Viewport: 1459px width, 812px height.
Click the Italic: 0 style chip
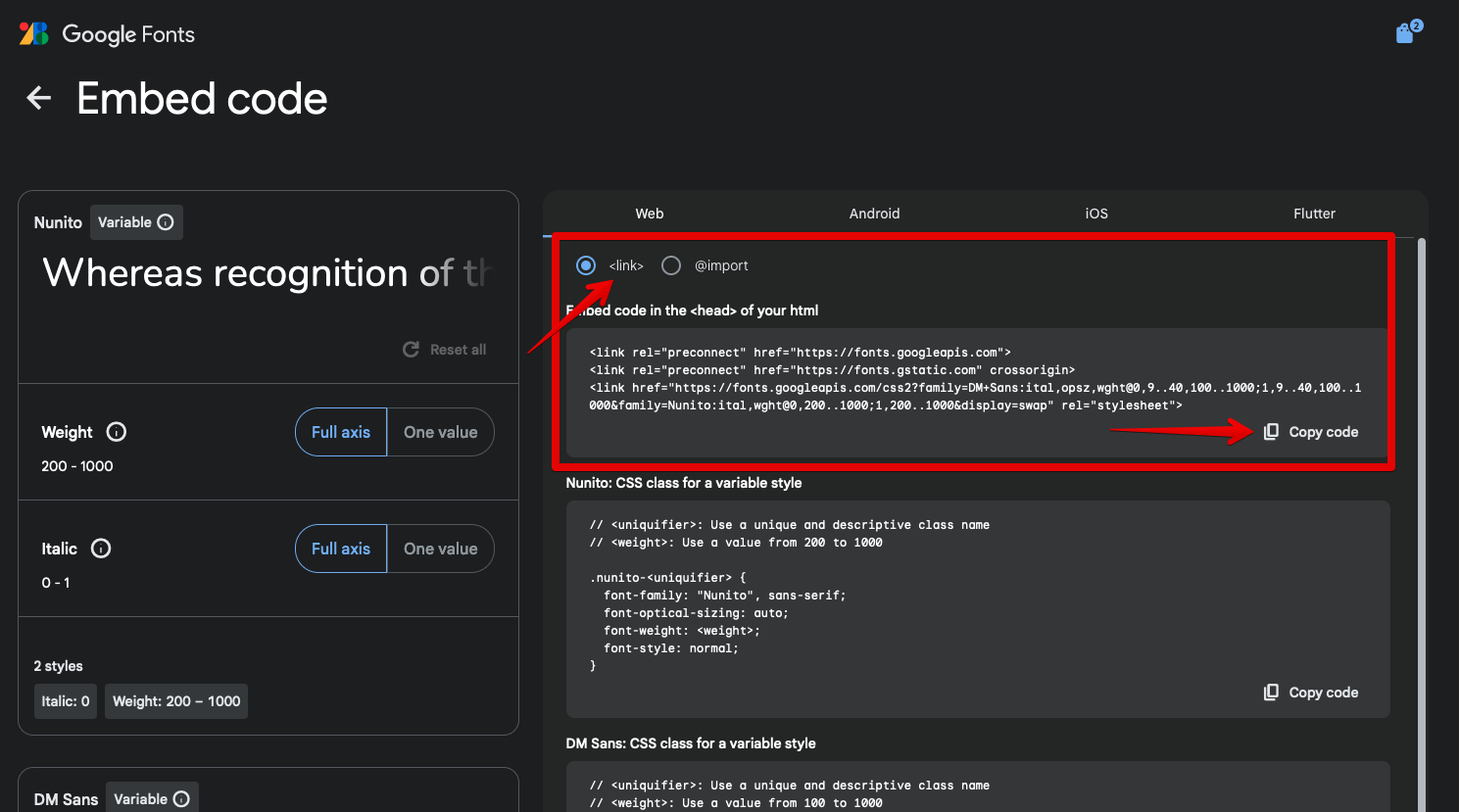click(65, 700)
